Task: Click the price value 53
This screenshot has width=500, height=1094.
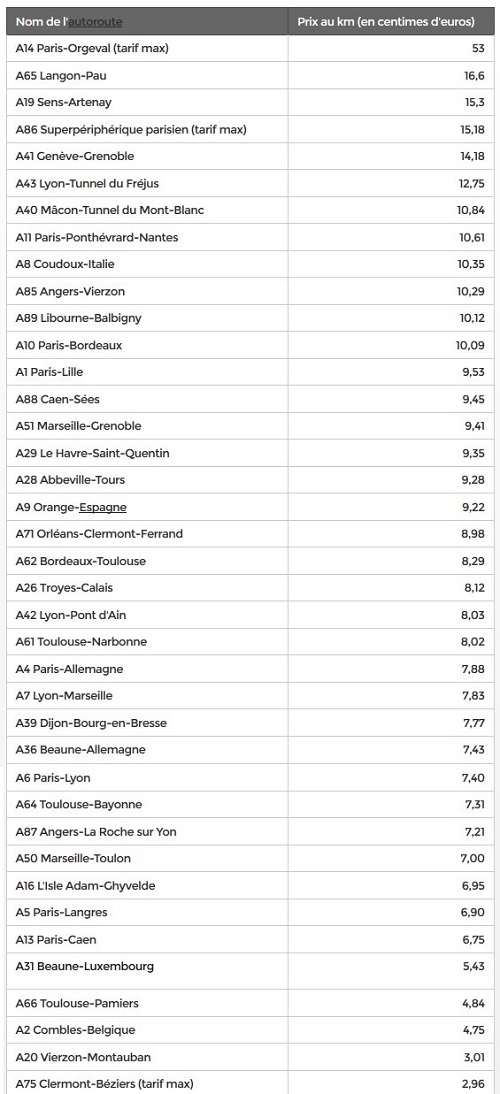Action: click(x=478, y=48)
